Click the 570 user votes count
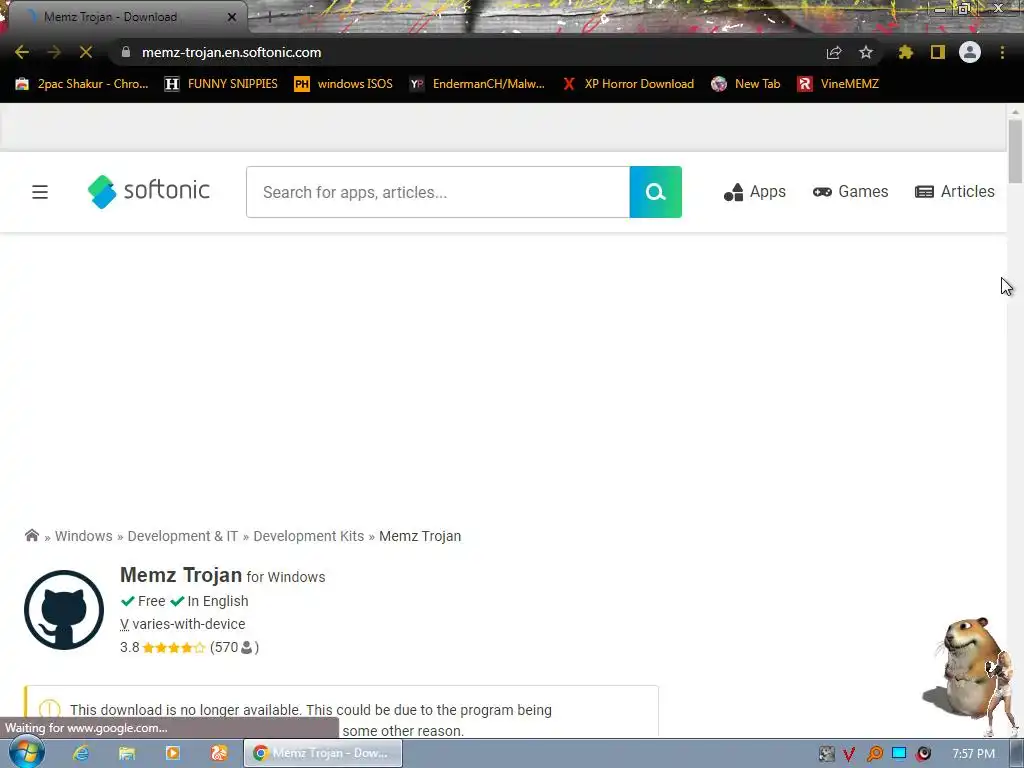Screen dimensions: 1024x768 pos(234,647)
